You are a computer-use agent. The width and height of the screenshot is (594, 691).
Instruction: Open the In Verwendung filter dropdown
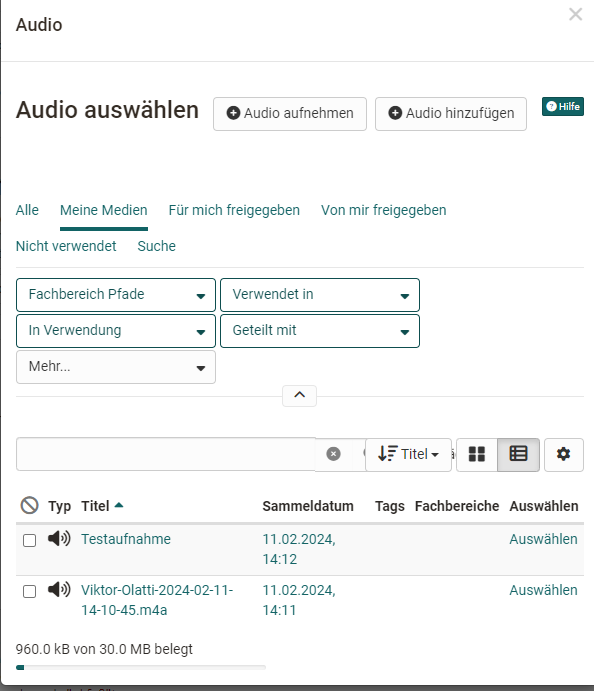[x=116, y=331]
